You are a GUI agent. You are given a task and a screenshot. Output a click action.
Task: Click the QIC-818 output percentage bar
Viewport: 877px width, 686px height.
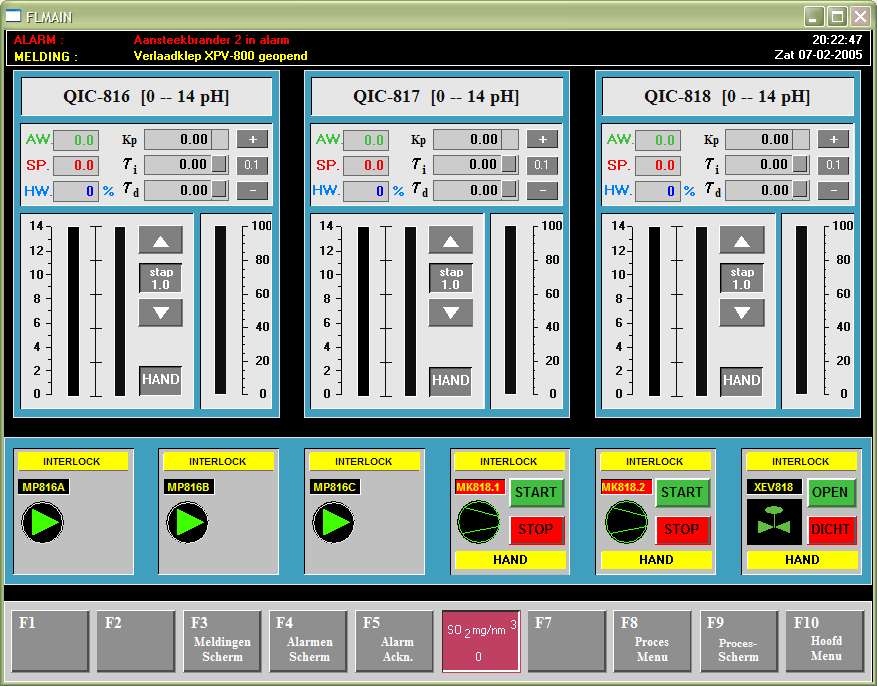[x=800, y=310]
